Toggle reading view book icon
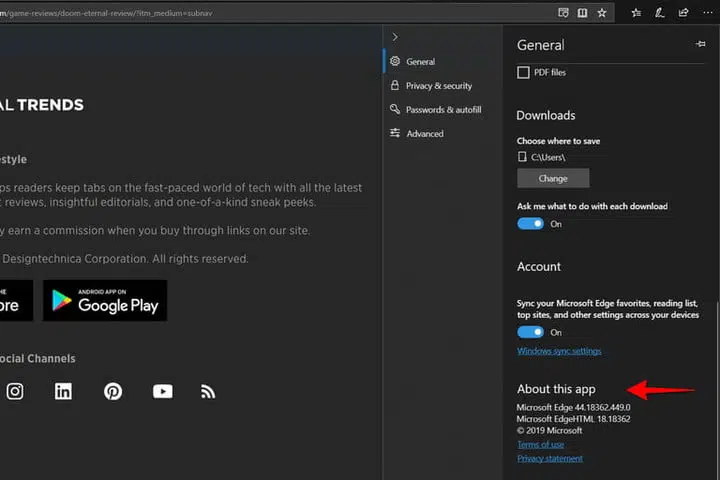This screenshot has height=480, width=720. (x=582, y=13)
